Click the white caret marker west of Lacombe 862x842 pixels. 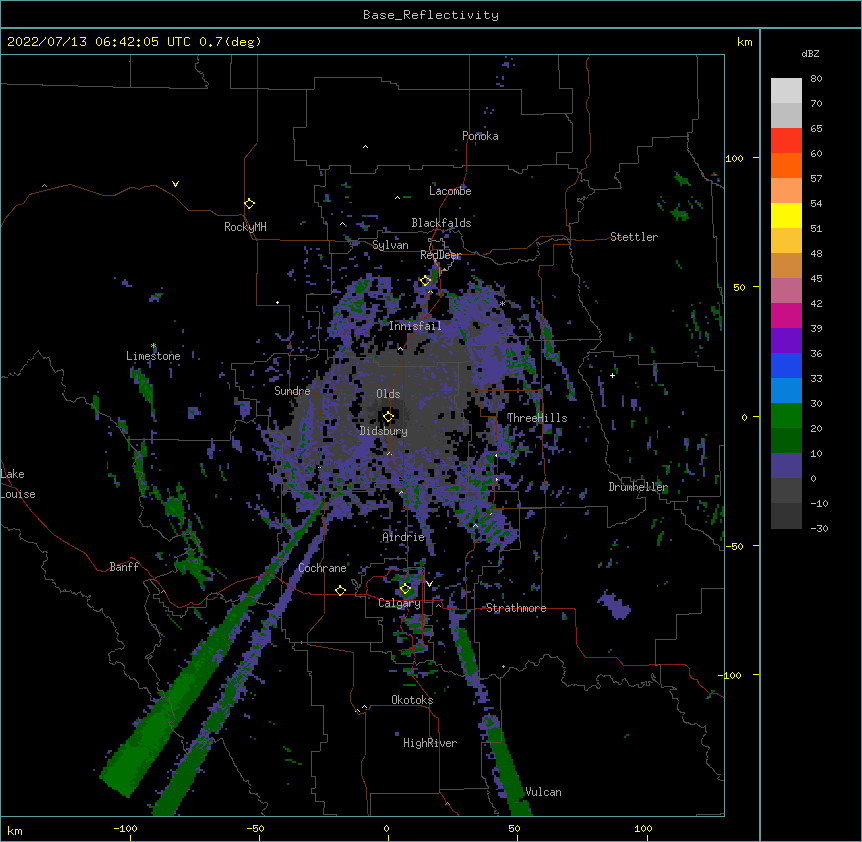point(397,198)
